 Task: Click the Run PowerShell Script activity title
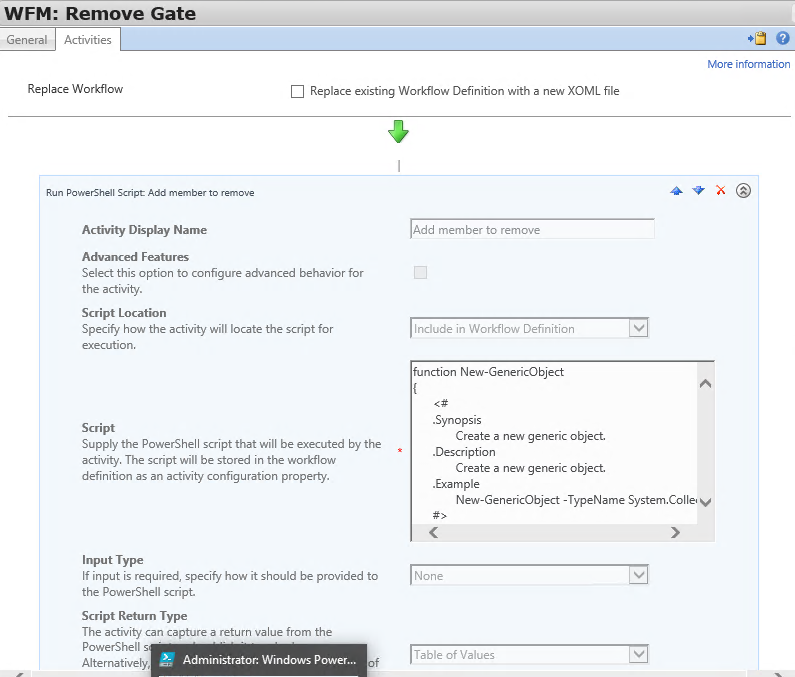(x=150, y=193)
